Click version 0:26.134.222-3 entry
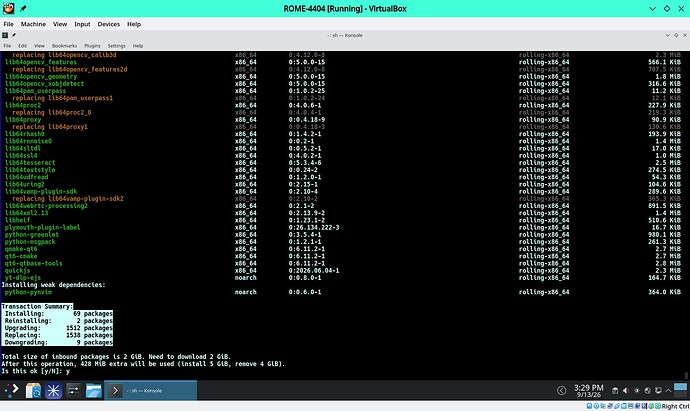The height and width of the screenshot is (411, 690). pos(314,228)
